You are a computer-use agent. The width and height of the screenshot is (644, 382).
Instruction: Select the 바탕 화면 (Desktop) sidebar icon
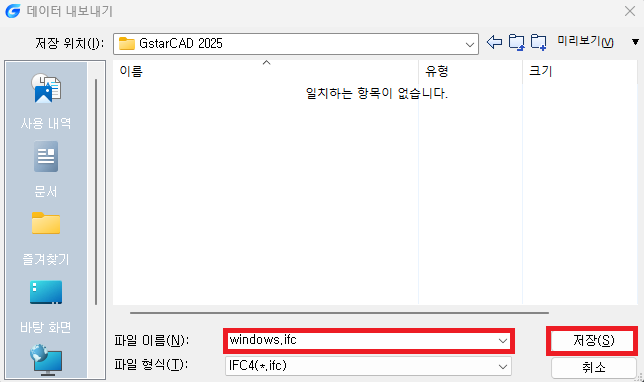[46, 292]
